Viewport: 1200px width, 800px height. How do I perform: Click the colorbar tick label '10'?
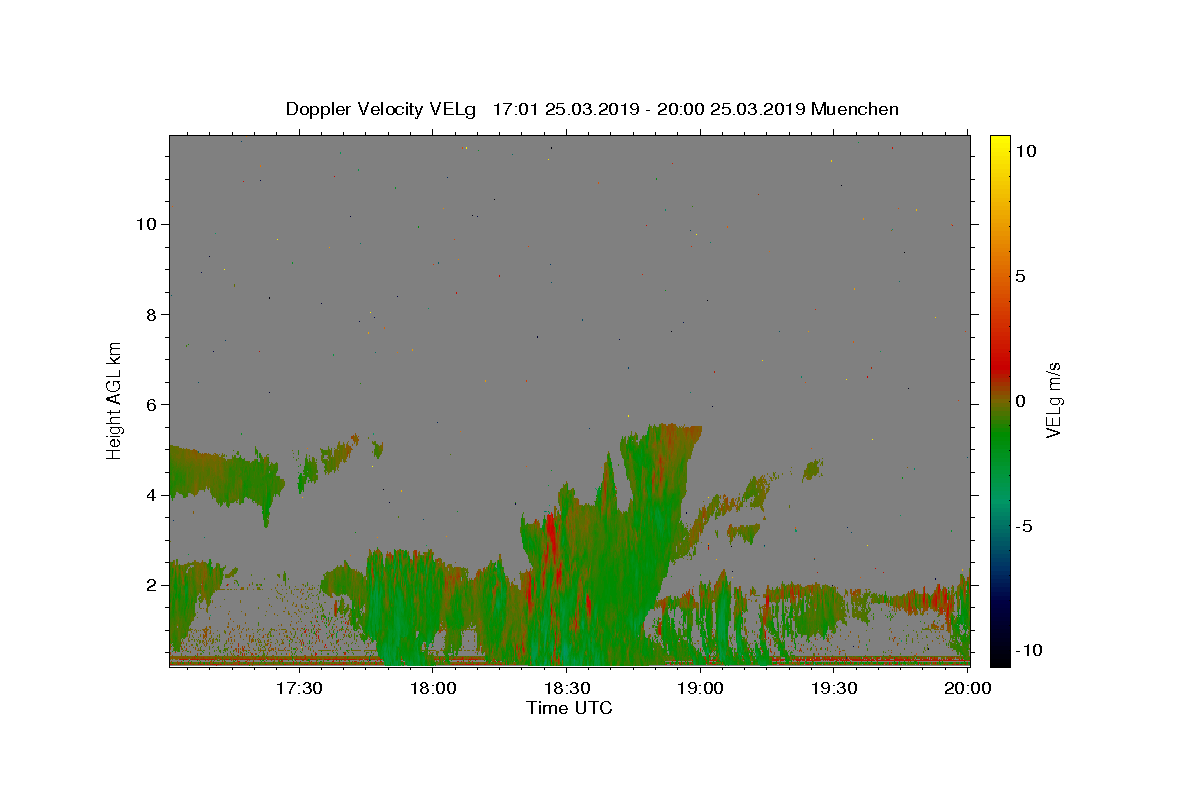1025,150
